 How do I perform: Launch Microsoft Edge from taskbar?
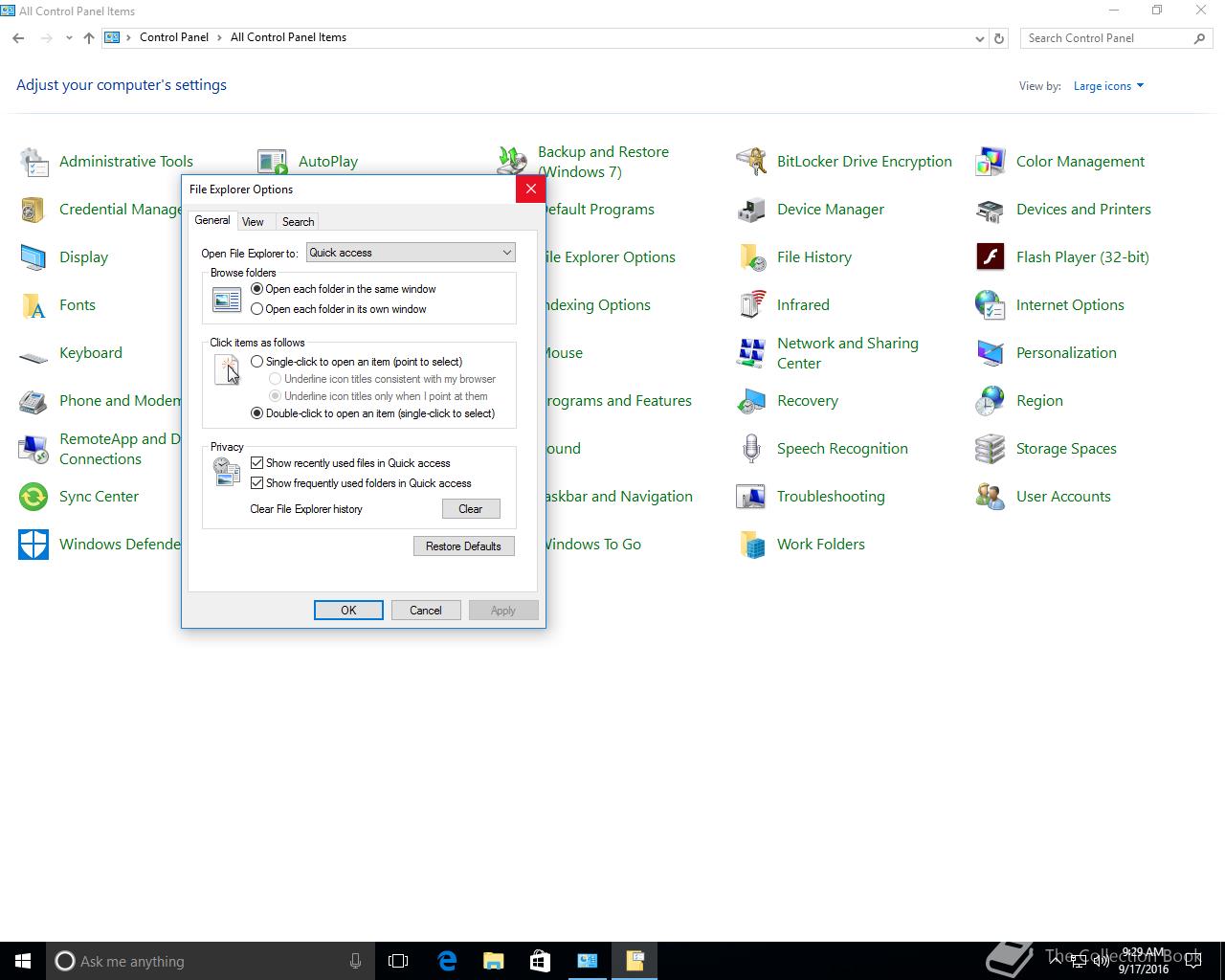446,961
